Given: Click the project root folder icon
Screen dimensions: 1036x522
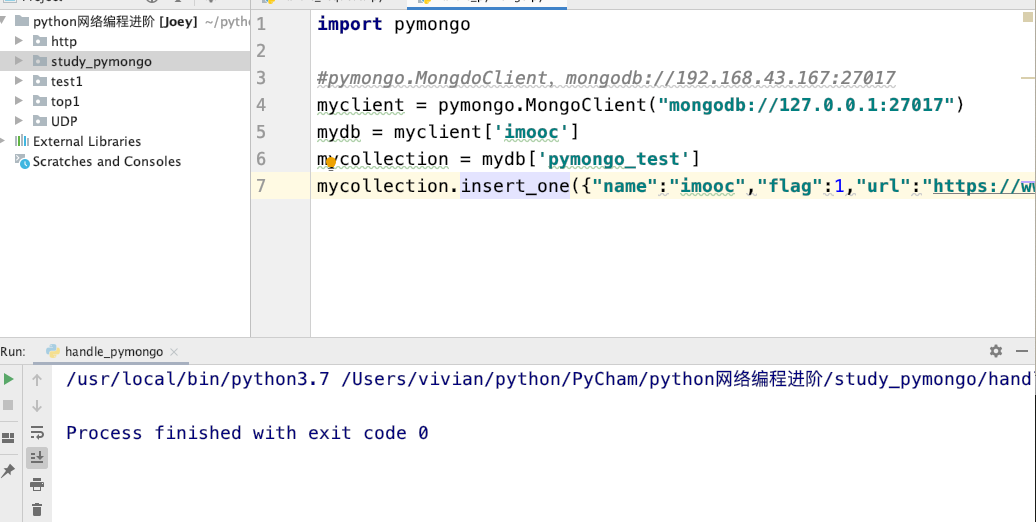Looking at the screenshot, I should coord(22,21).
